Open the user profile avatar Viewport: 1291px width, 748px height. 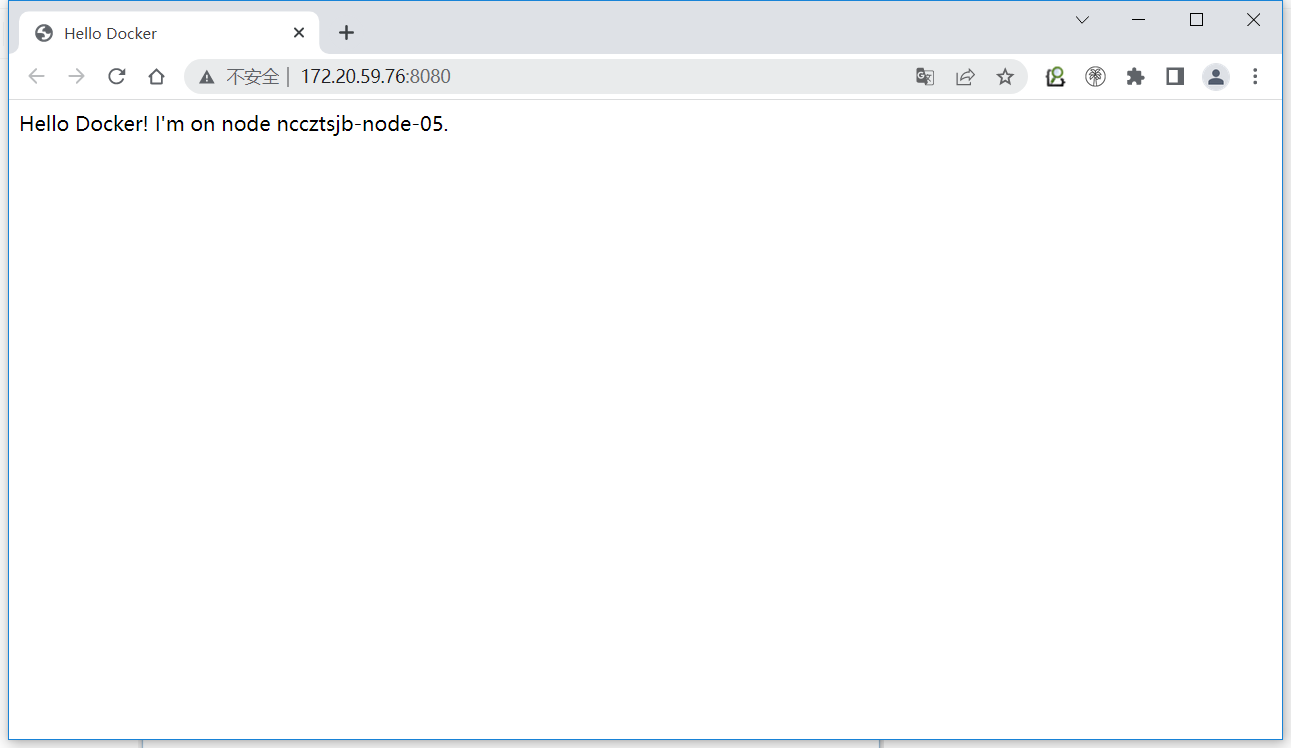(1215, 77)
